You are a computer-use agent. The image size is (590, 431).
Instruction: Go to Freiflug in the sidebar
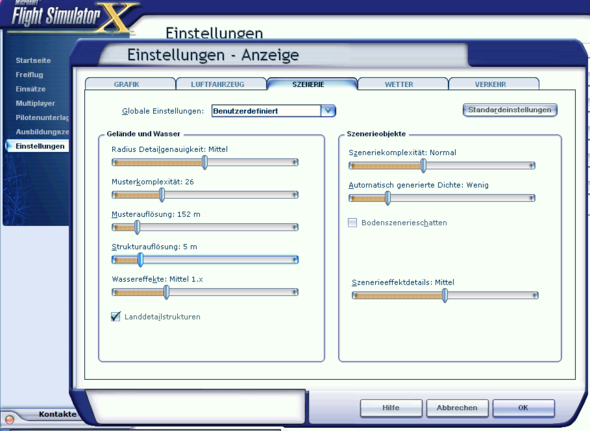tap(29, 75)
